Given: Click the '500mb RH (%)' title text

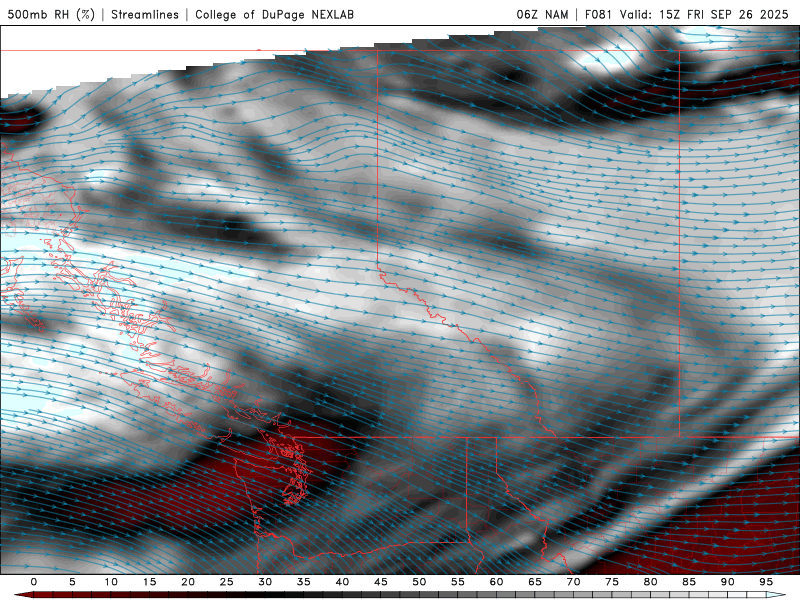Looking at the screenshot, I should coord(51,14).
